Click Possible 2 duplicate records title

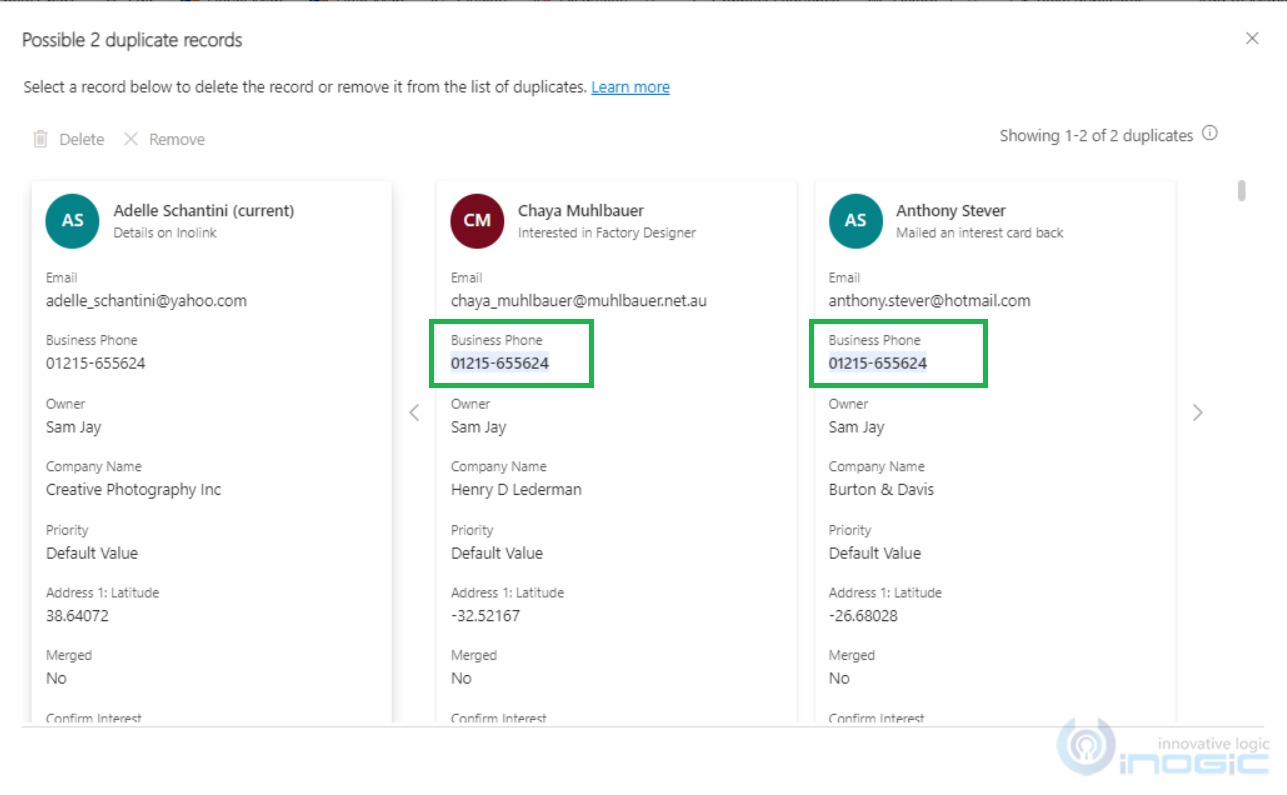132,40
